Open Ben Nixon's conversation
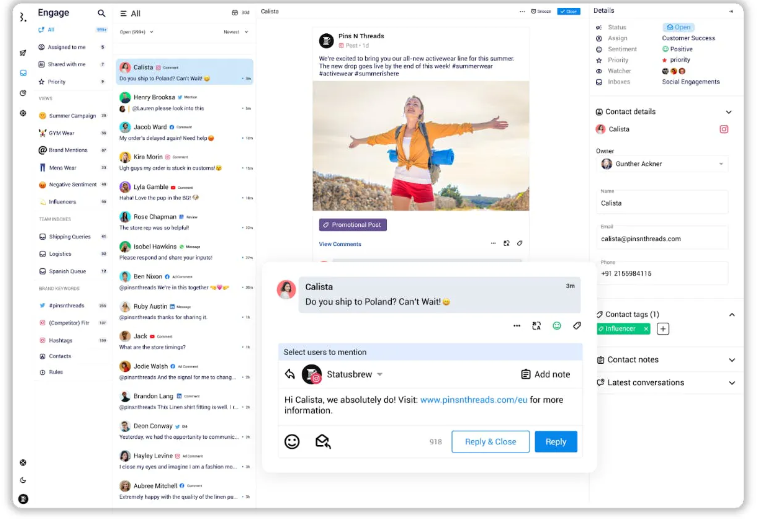 pyautogui.click(x=185, y=282)
